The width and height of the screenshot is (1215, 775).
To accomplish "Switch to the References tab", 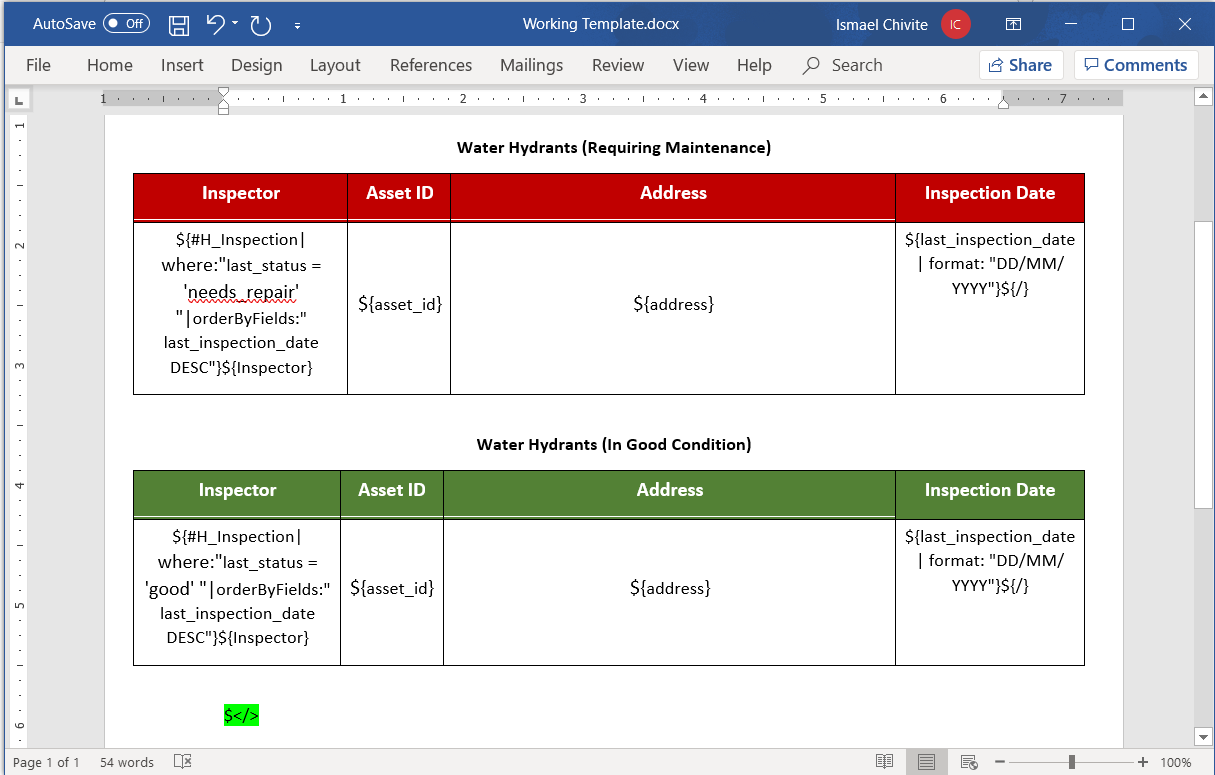I will click(x=431, y=65).
